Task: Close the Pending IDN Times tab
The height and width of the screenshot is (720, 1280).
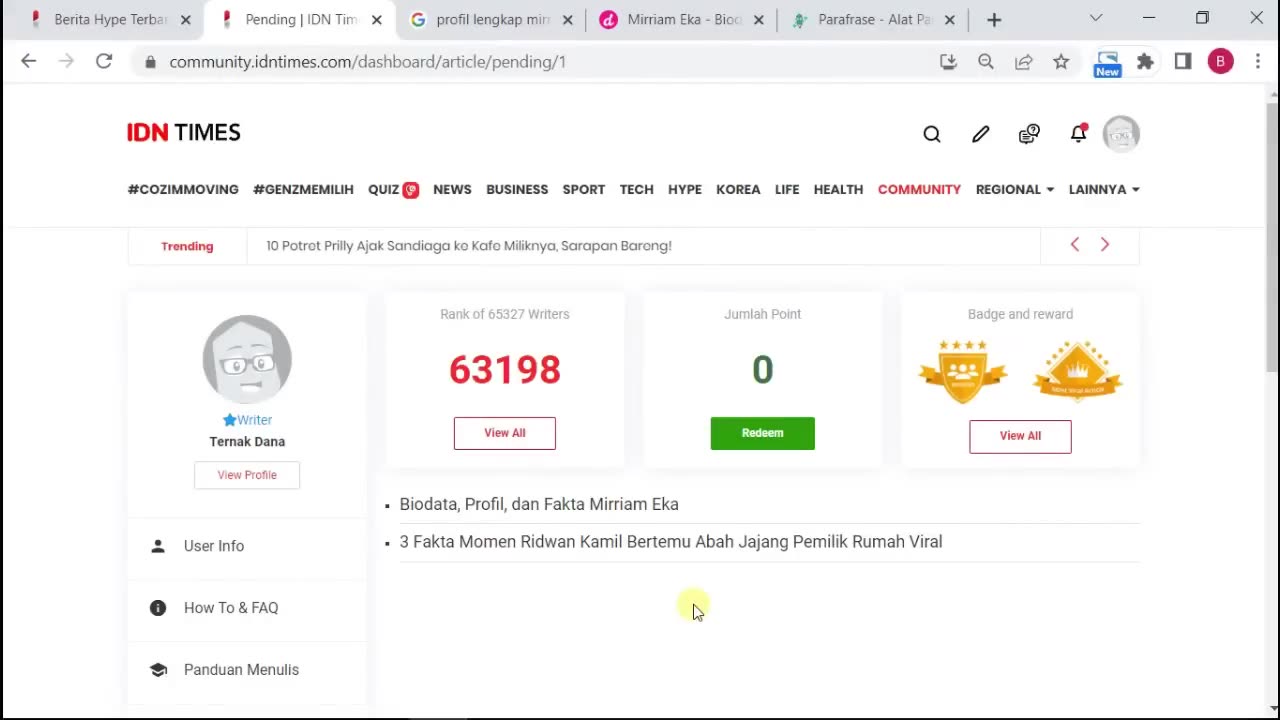Action: tap(376, 19)
